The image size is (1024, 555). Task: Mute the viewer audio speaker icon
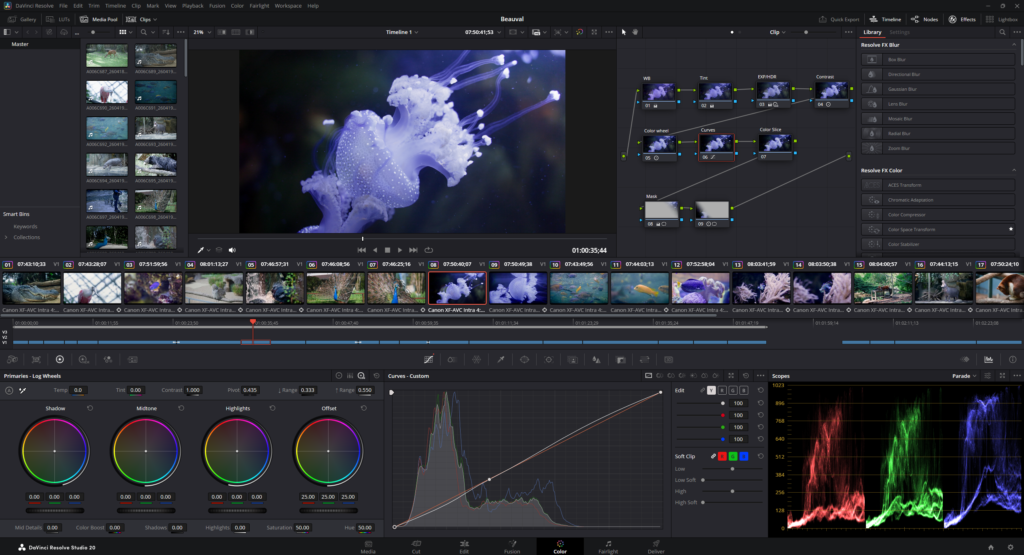coord(232,250)
